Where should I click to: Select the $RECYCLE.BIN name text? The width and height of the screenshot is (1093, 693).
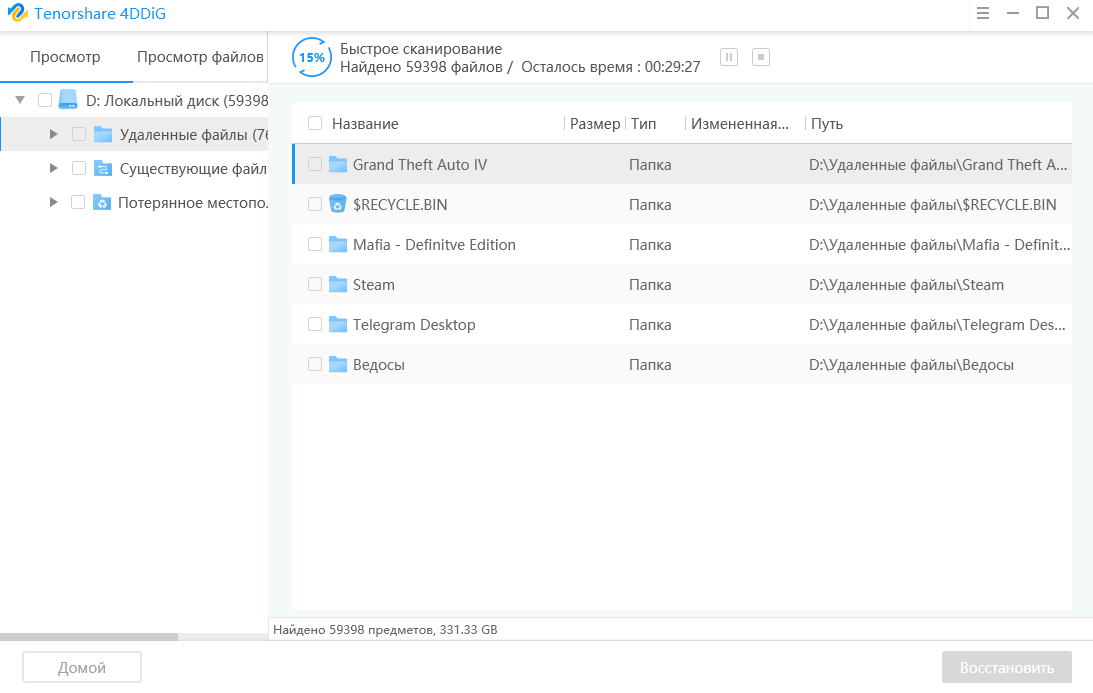click(400, 204)
